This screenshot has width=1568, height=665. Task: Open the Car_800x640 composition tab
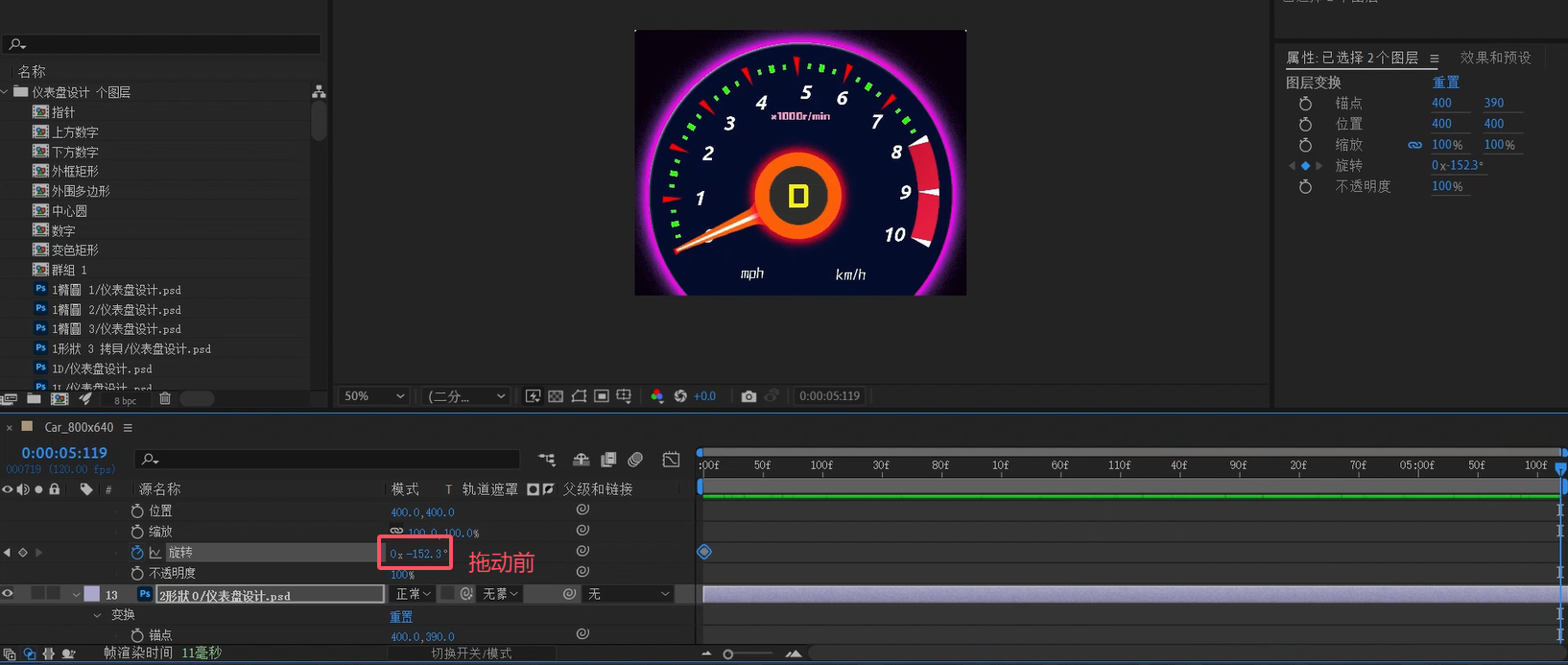(x=79, y=427)
